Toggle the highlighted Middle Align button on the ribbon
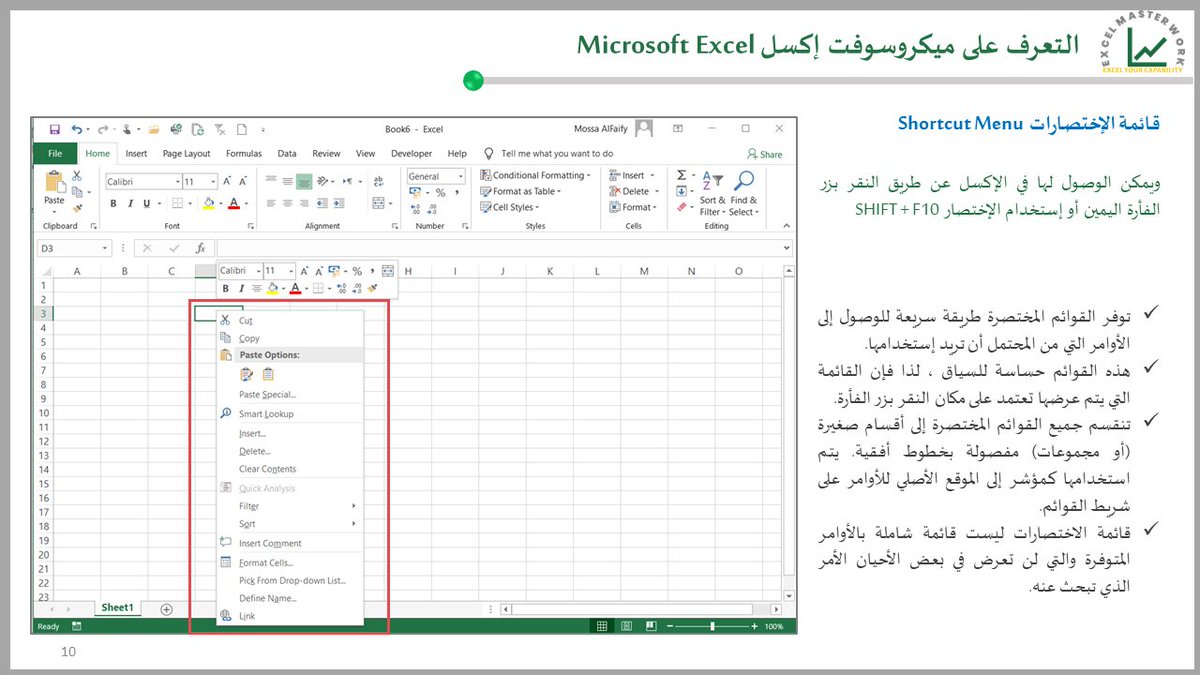 (304, 182)
